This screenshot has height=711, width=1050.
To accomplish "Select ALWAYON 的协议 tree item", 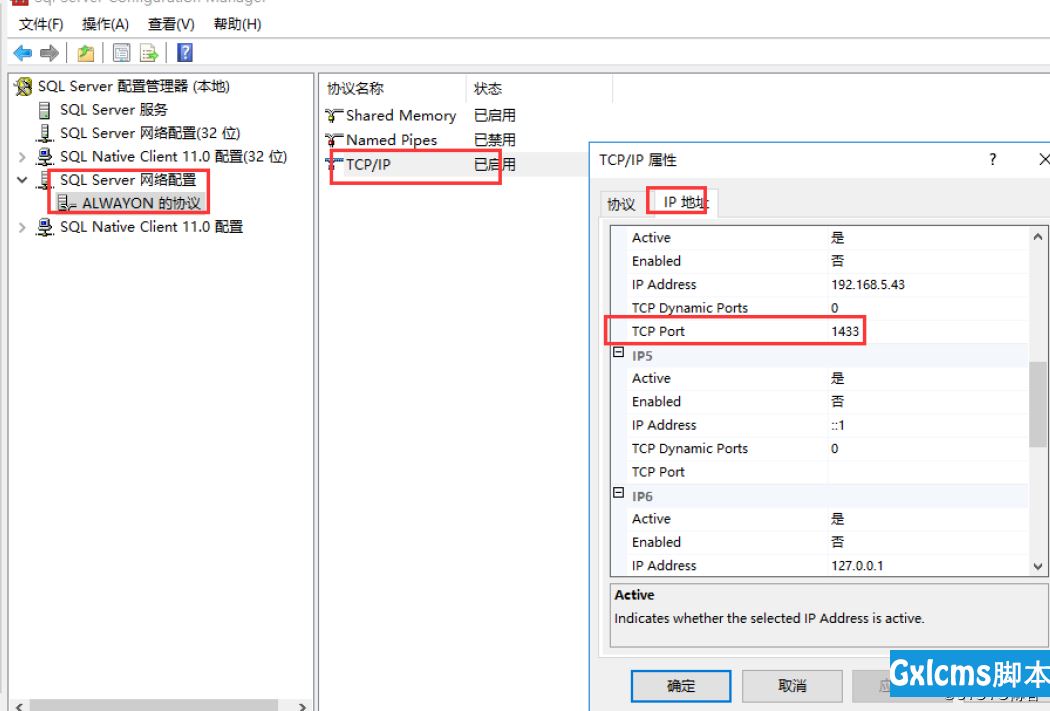I will (141, 203).
